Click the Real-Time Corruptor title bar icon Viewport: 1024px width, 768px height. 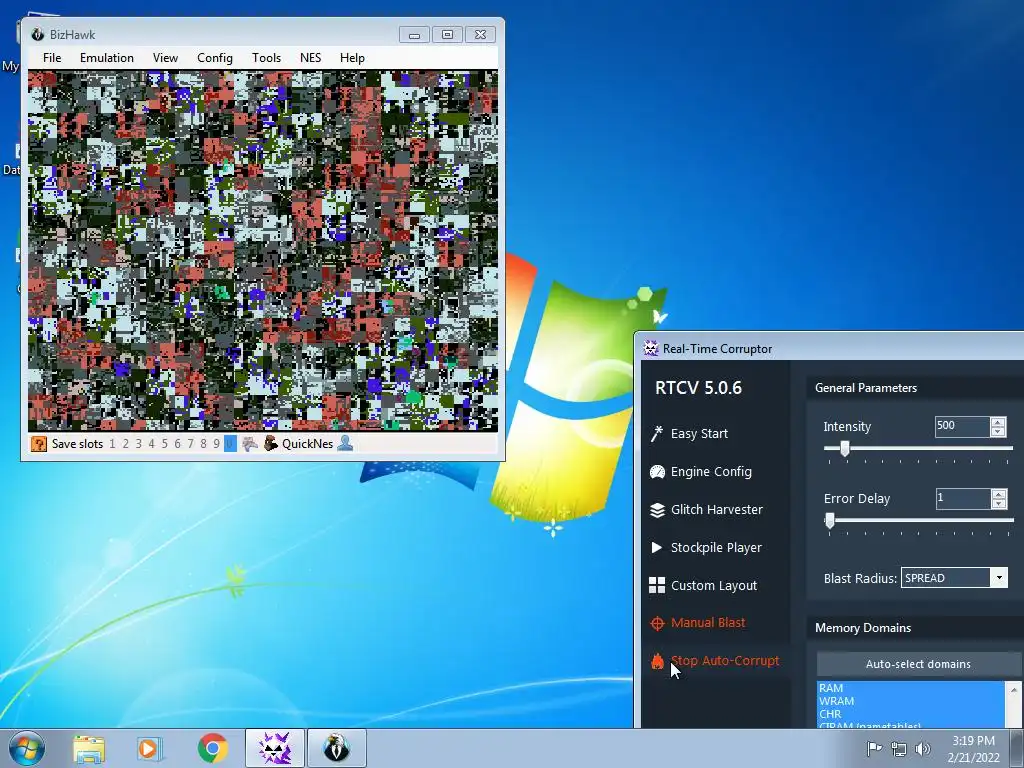point(651,348)
